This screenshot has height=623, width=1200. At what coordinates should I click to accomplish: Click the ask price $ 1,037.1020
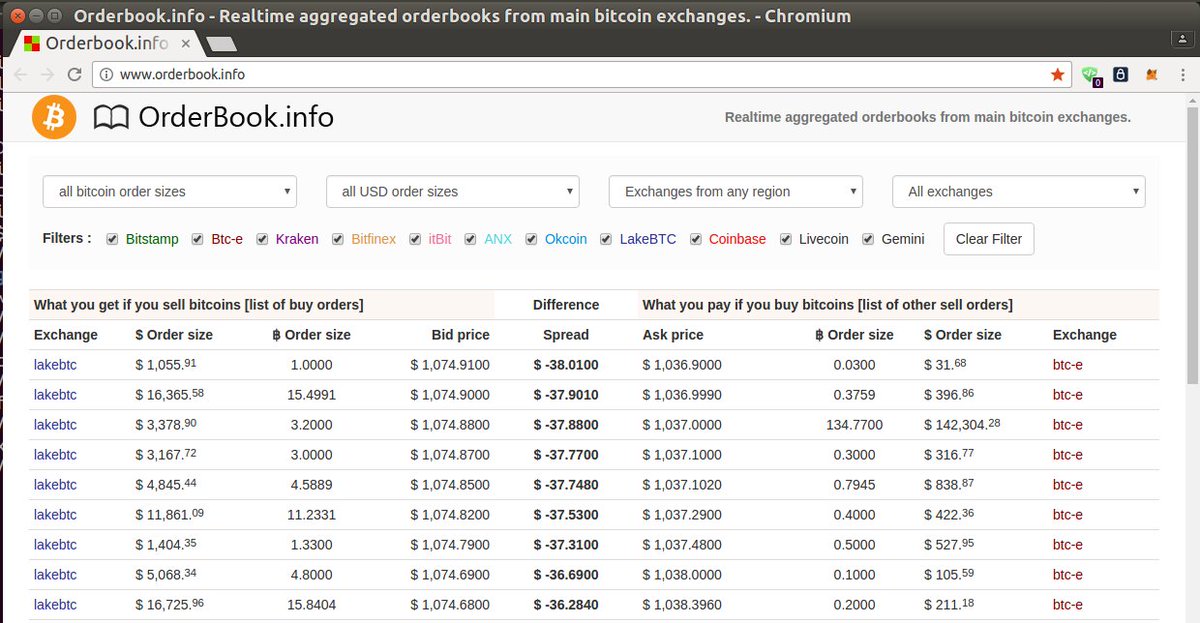coord(681,485)
